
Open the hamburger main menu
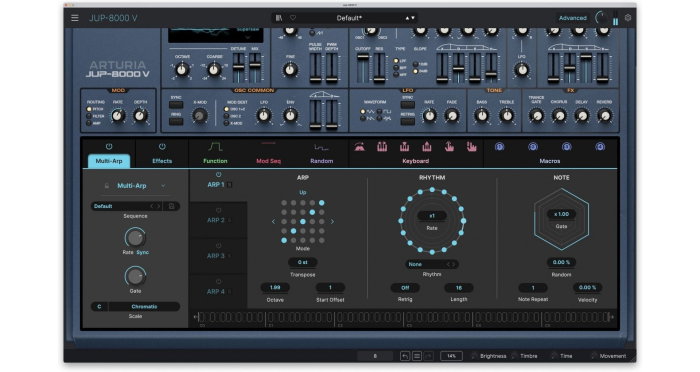point(75,18)
